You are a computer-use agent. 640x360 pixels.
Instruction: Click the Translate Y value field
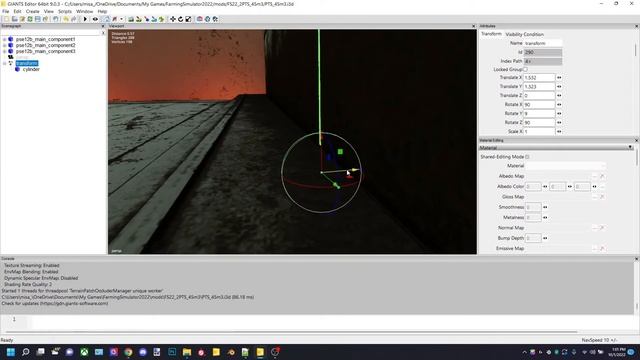point(539,87)
